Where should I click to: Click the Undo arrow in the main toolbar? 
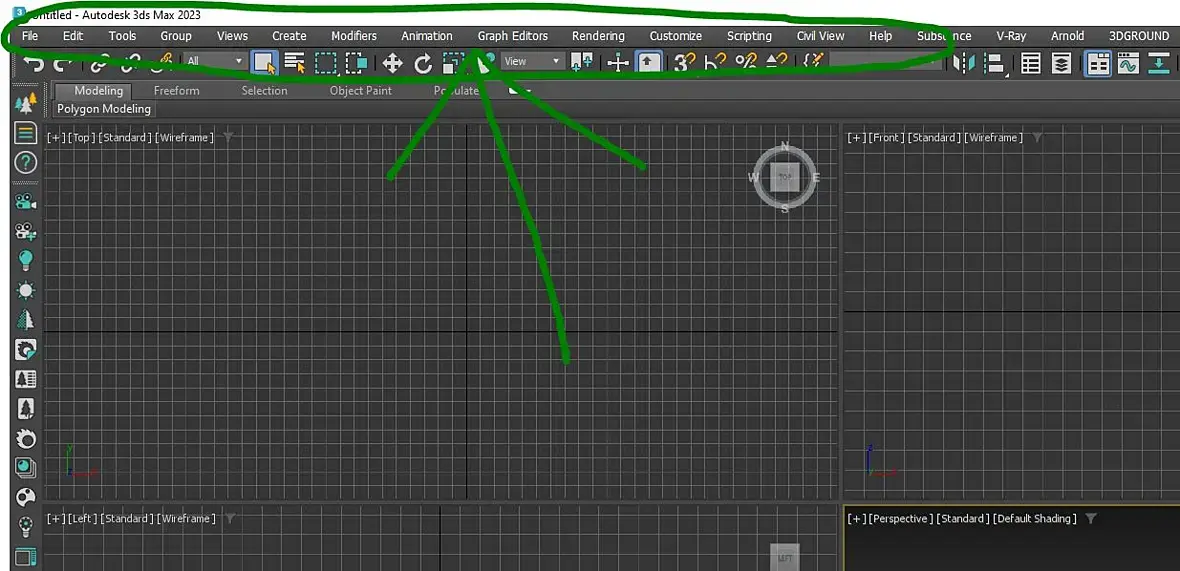(34, 63)
